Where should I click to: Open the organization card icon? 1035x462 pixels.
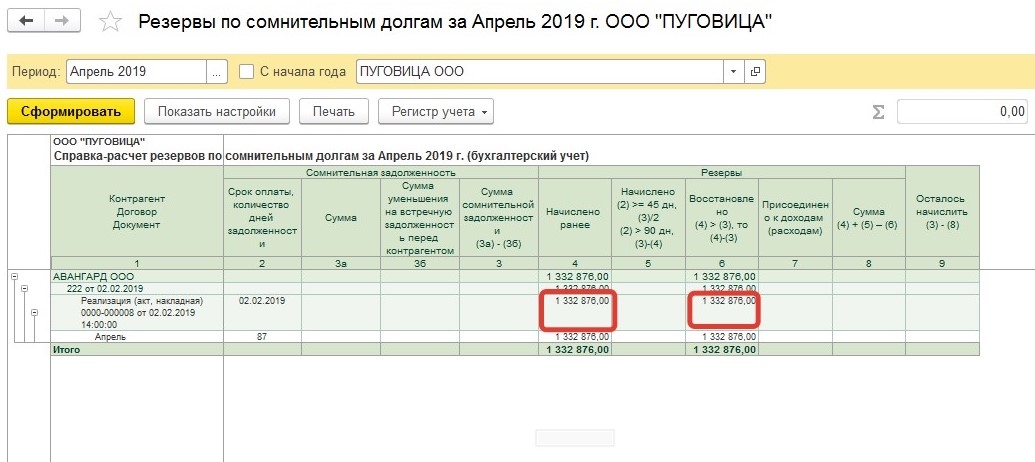click(756, 72)
